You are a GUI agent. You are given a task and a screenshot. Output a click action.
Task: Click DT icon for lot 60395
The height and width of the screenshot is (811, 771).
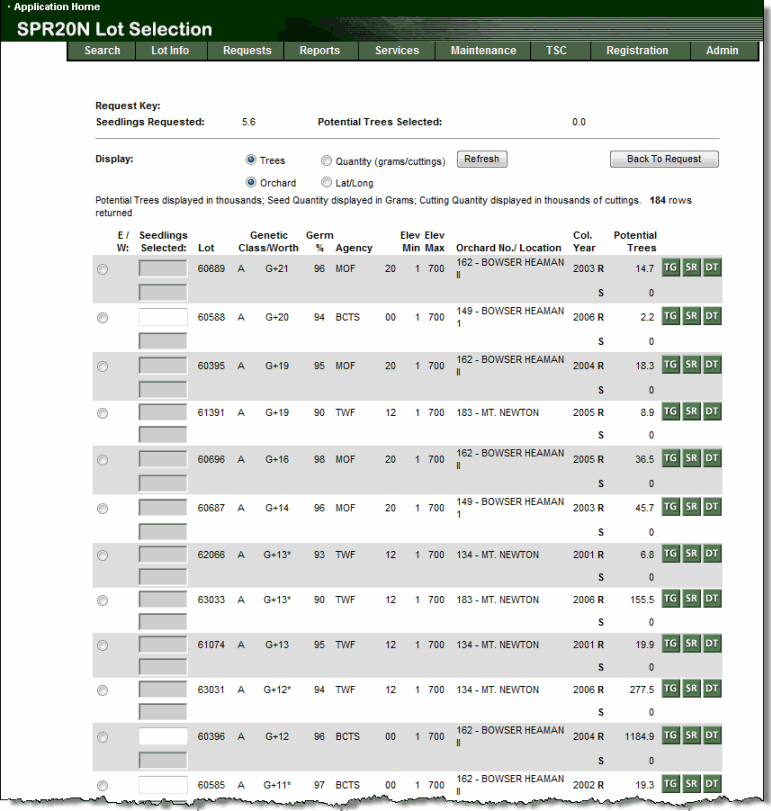click(712, 365)
